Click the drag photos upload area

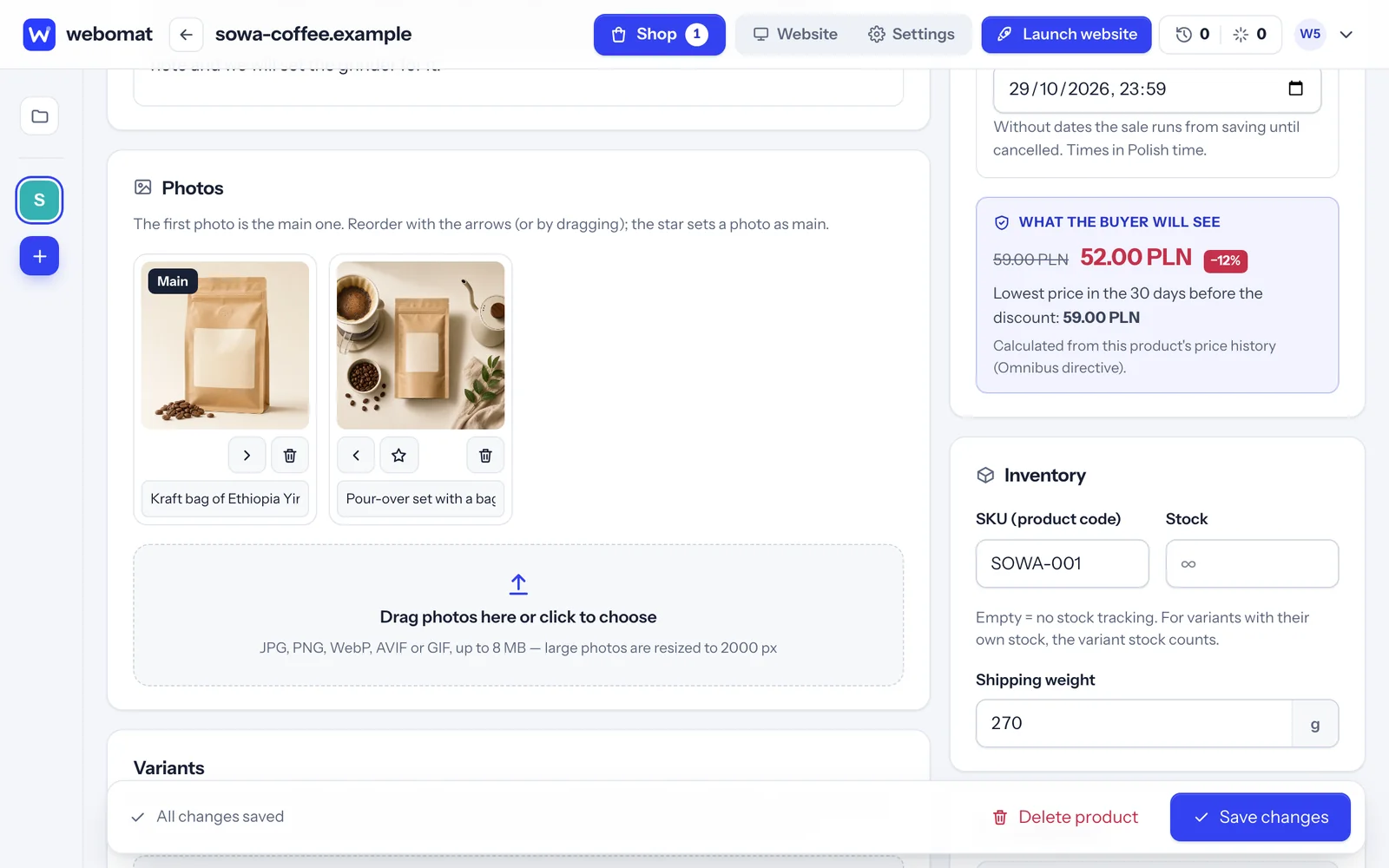click(x=518, y=615)
